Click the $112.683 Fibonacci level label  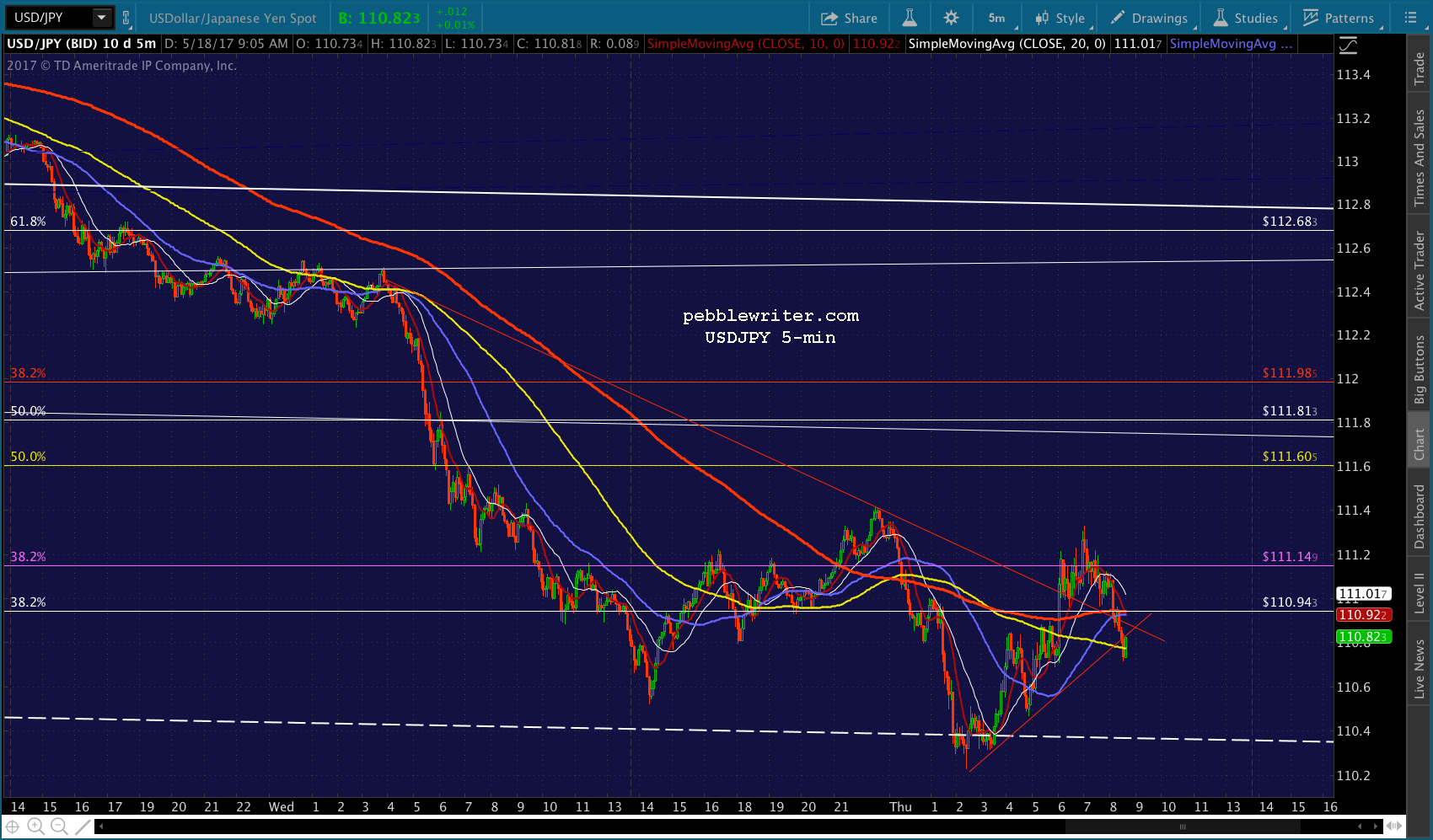pos(1290,222)
